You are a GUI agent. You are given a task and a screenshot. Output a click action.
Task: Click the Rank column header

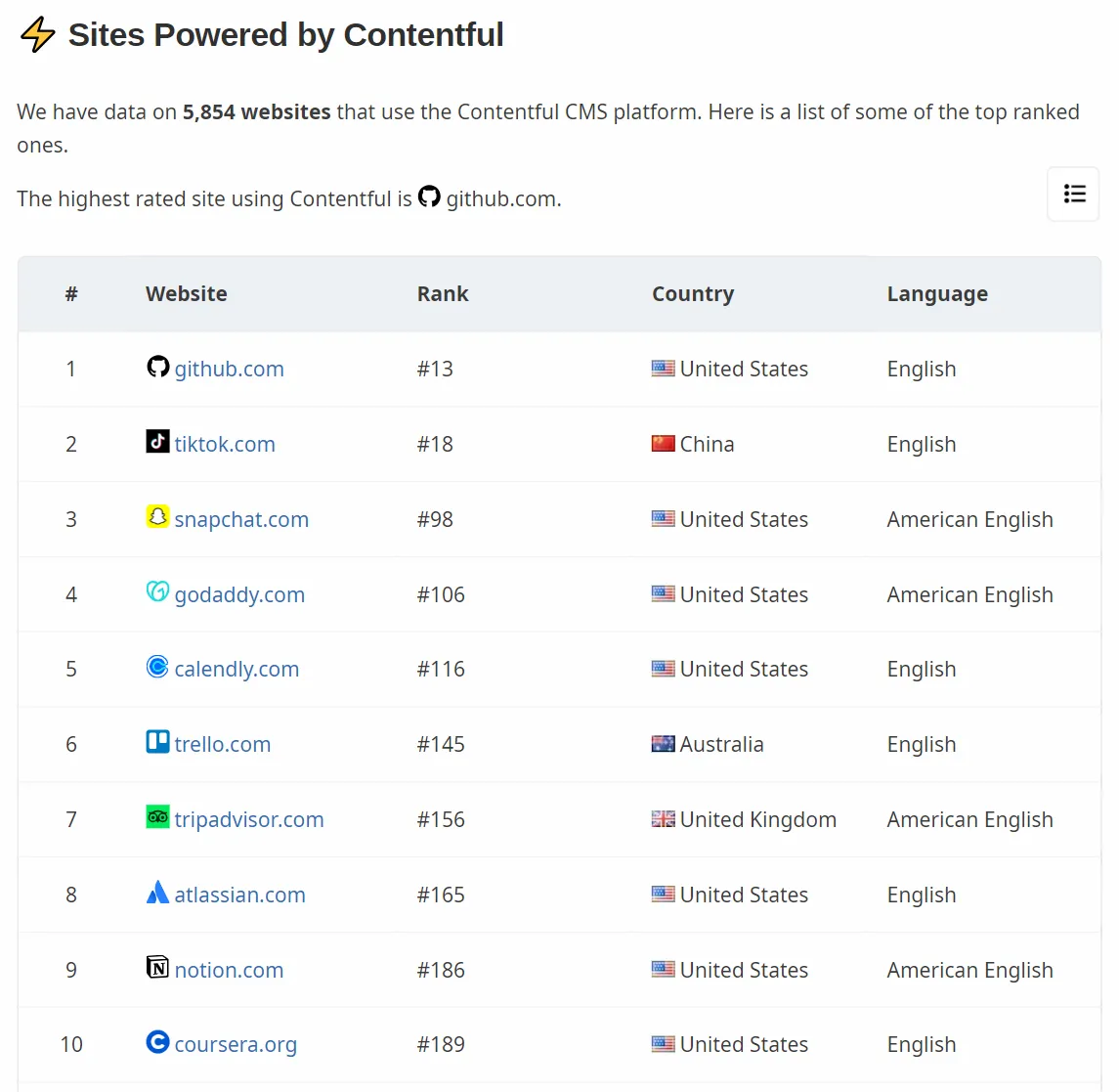pyautogui.click(x=443, y=294)
